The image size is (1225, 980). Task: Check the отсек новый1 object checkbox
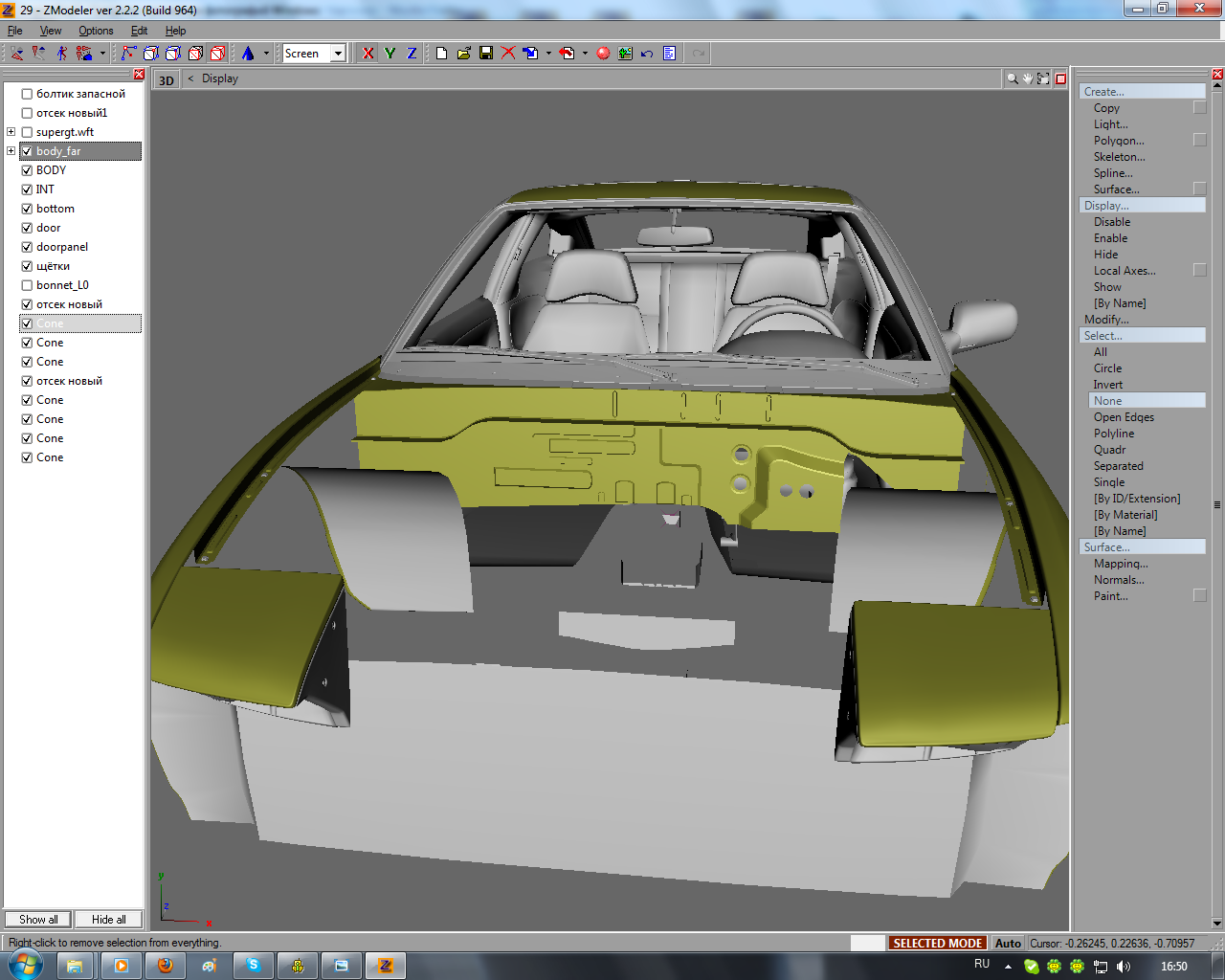point(27,113)
